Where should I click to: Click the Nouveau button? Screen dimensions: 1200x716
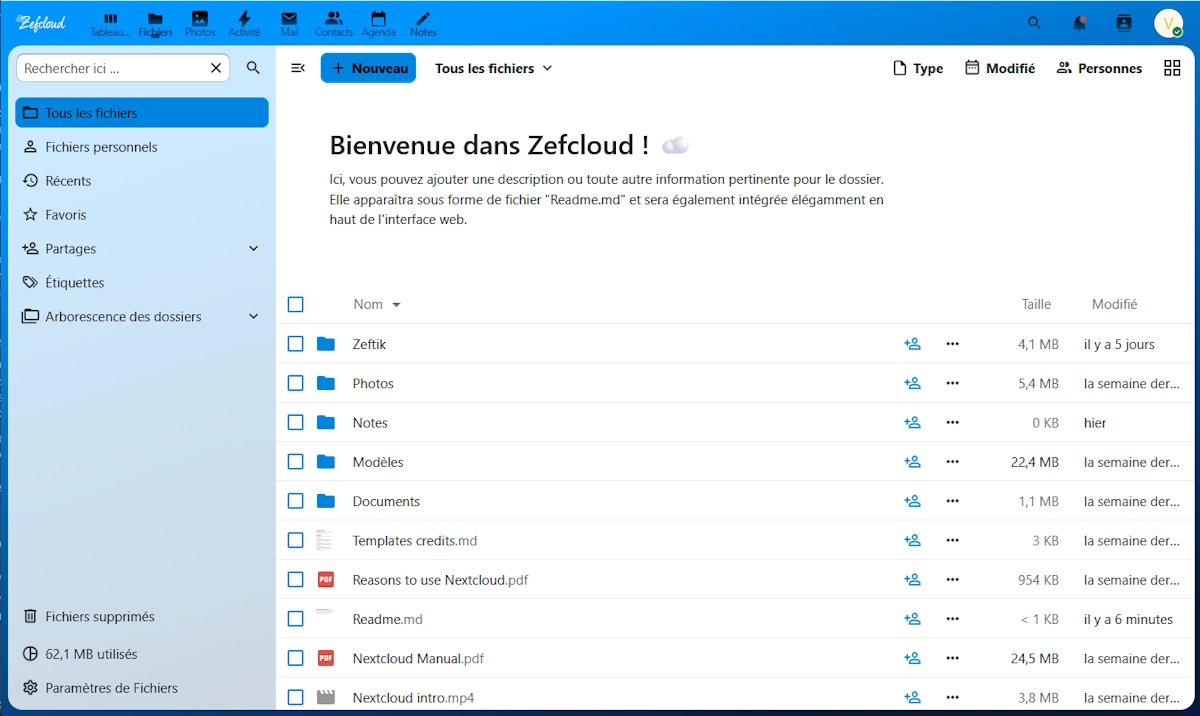tap(368, 68)
